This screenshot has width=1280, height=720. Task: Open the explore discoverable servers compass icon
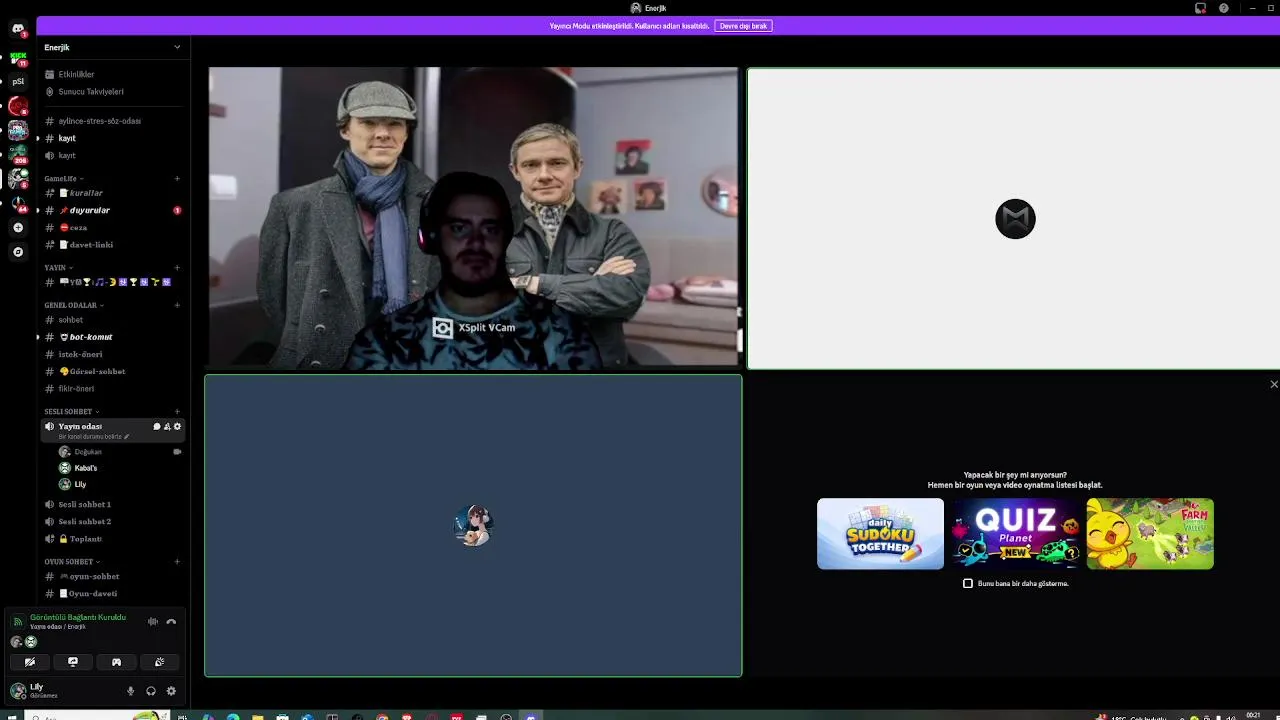18,252
